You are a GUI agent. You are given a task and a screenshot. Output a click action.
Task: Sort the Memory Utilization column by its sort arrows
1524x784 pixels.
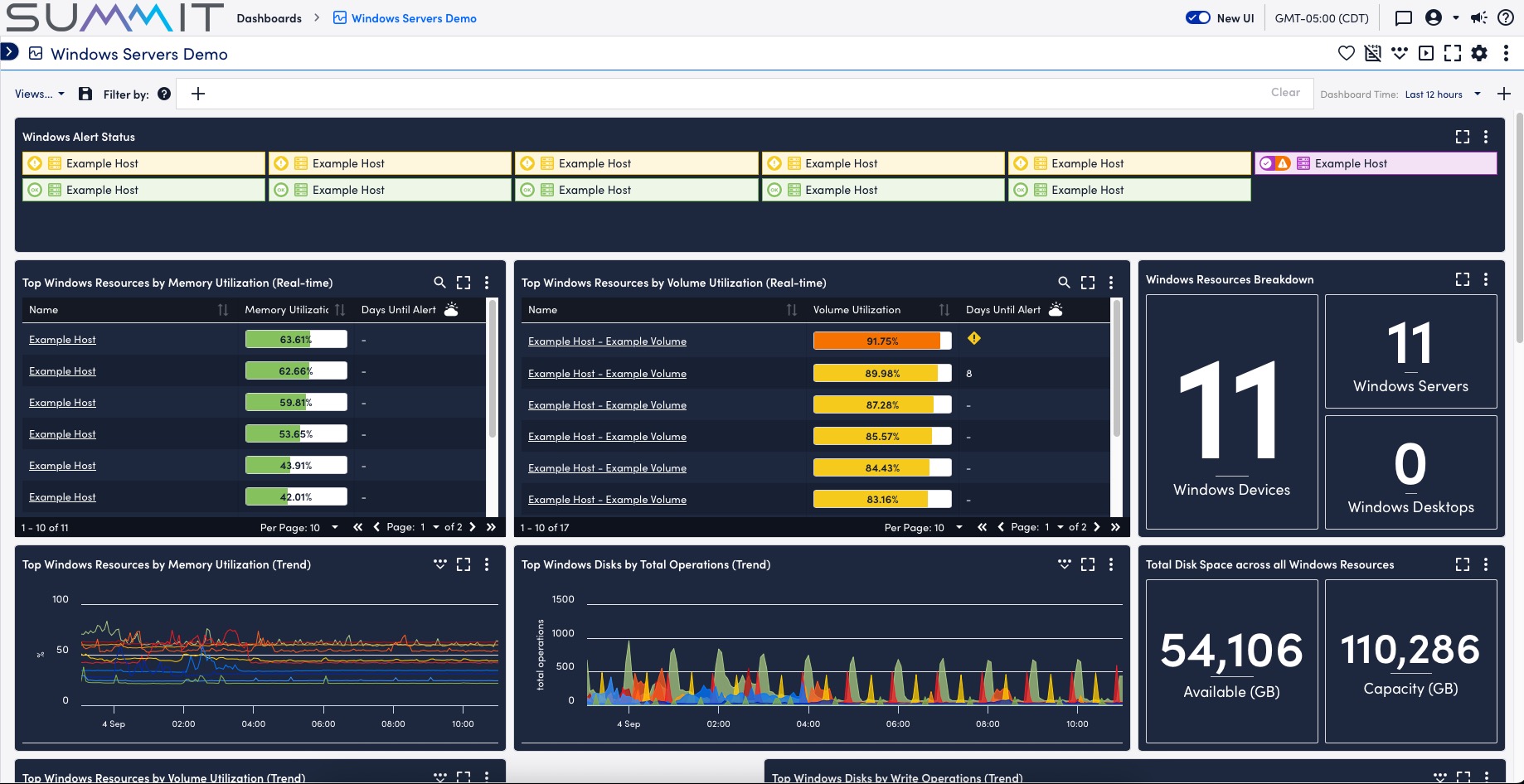340,309
